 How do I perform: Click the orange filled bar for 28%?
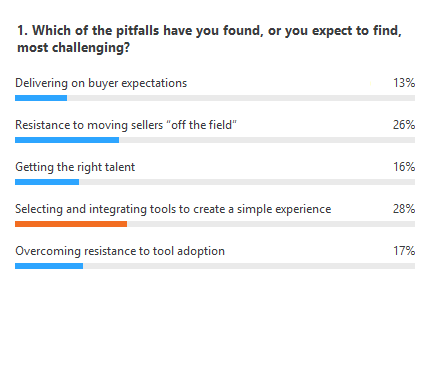71,224
